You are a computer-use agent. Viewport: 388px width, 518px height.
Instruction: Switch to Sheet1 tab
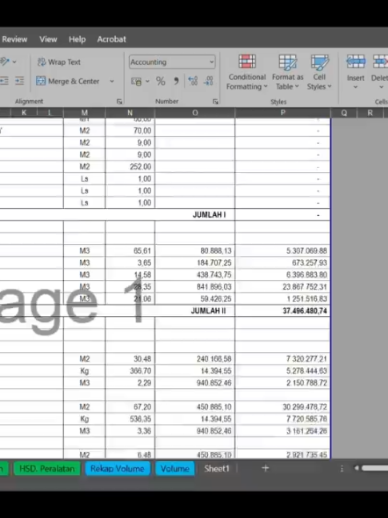click(217, 469)
